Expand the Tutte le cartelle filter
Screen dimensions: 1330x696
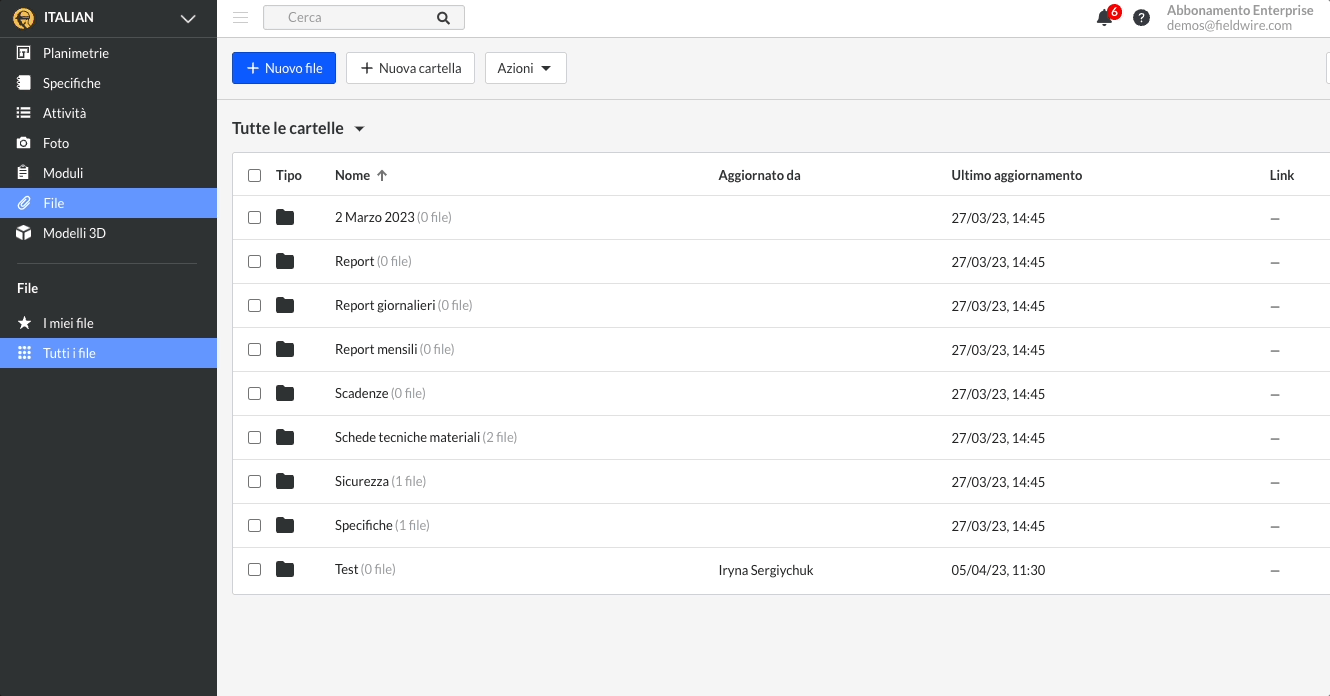[297, 128]
